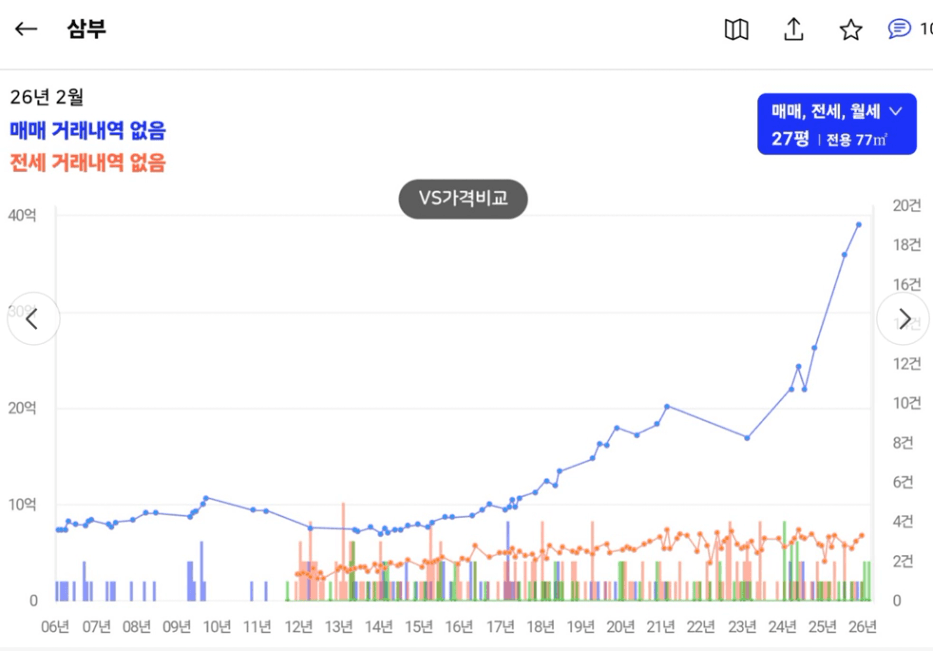
Task: Click the 23년 dip sale price point
Action: (x=747, y=438)
